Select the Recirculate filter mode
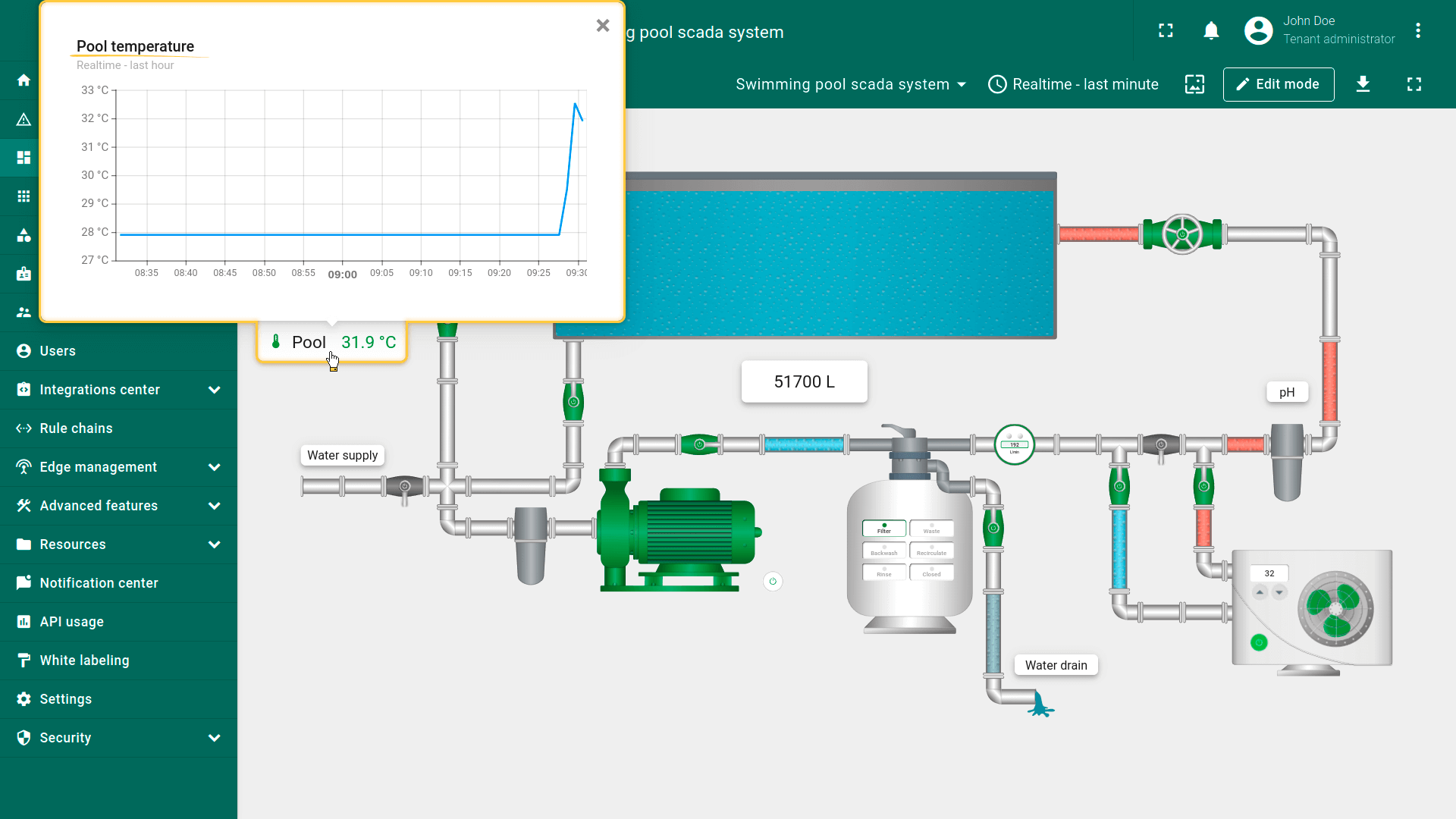 (931, 551)
